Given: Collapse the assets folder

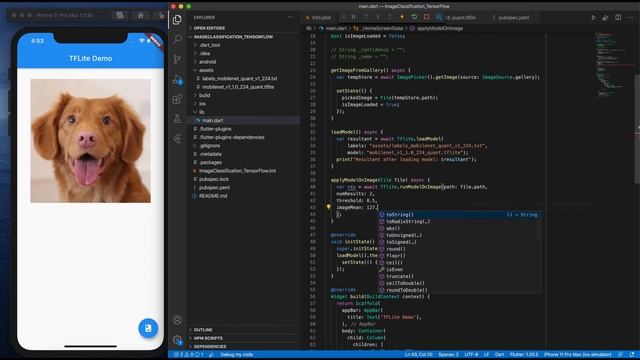Looking at the screenshot, I should [x=206, y=70].
